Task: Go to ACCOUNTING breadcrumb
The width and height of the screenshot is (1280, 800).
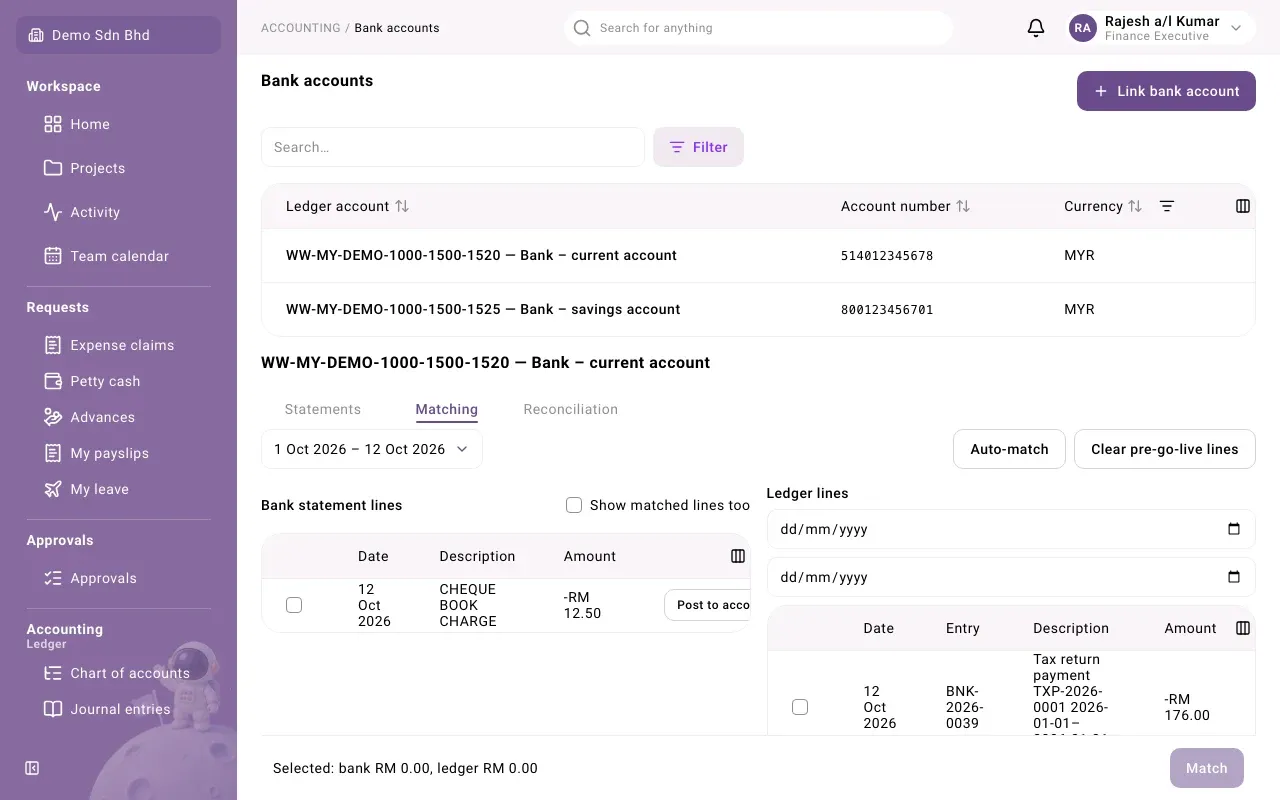Action: tap(301, 28)
